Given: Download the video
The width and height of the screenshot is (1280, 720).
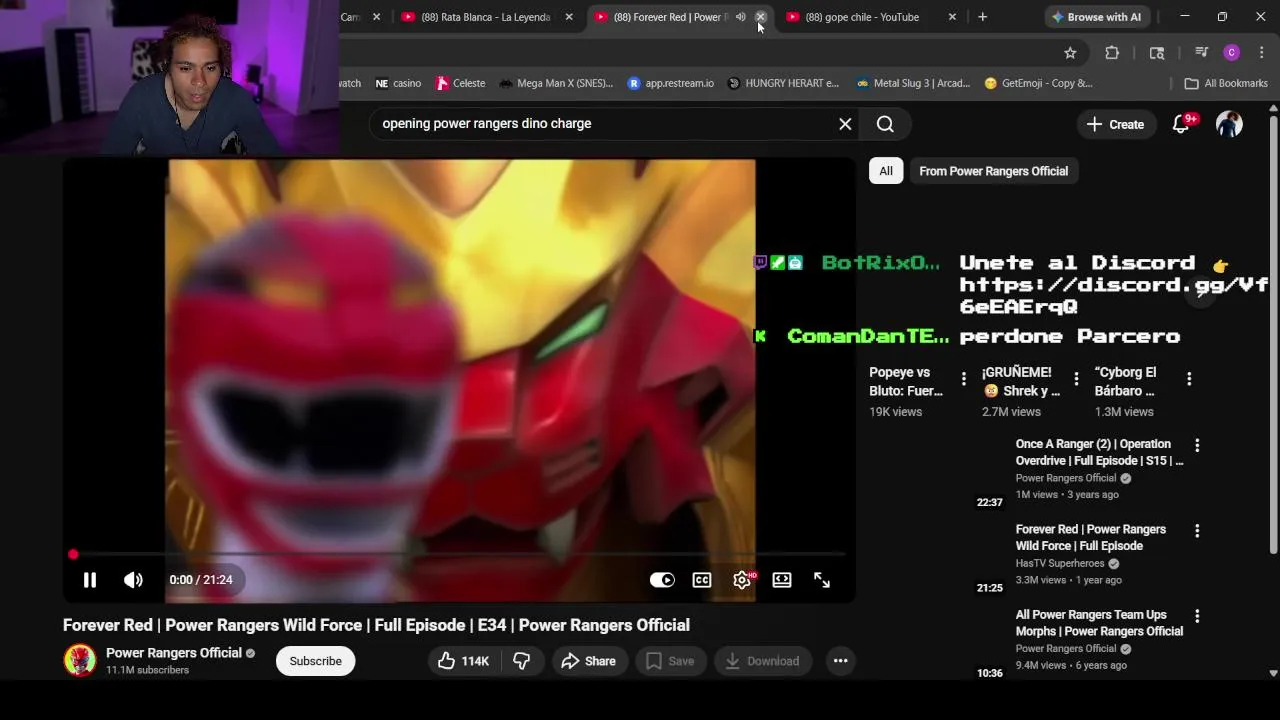Looking at the screenshot, I should [x=762, y=661].
